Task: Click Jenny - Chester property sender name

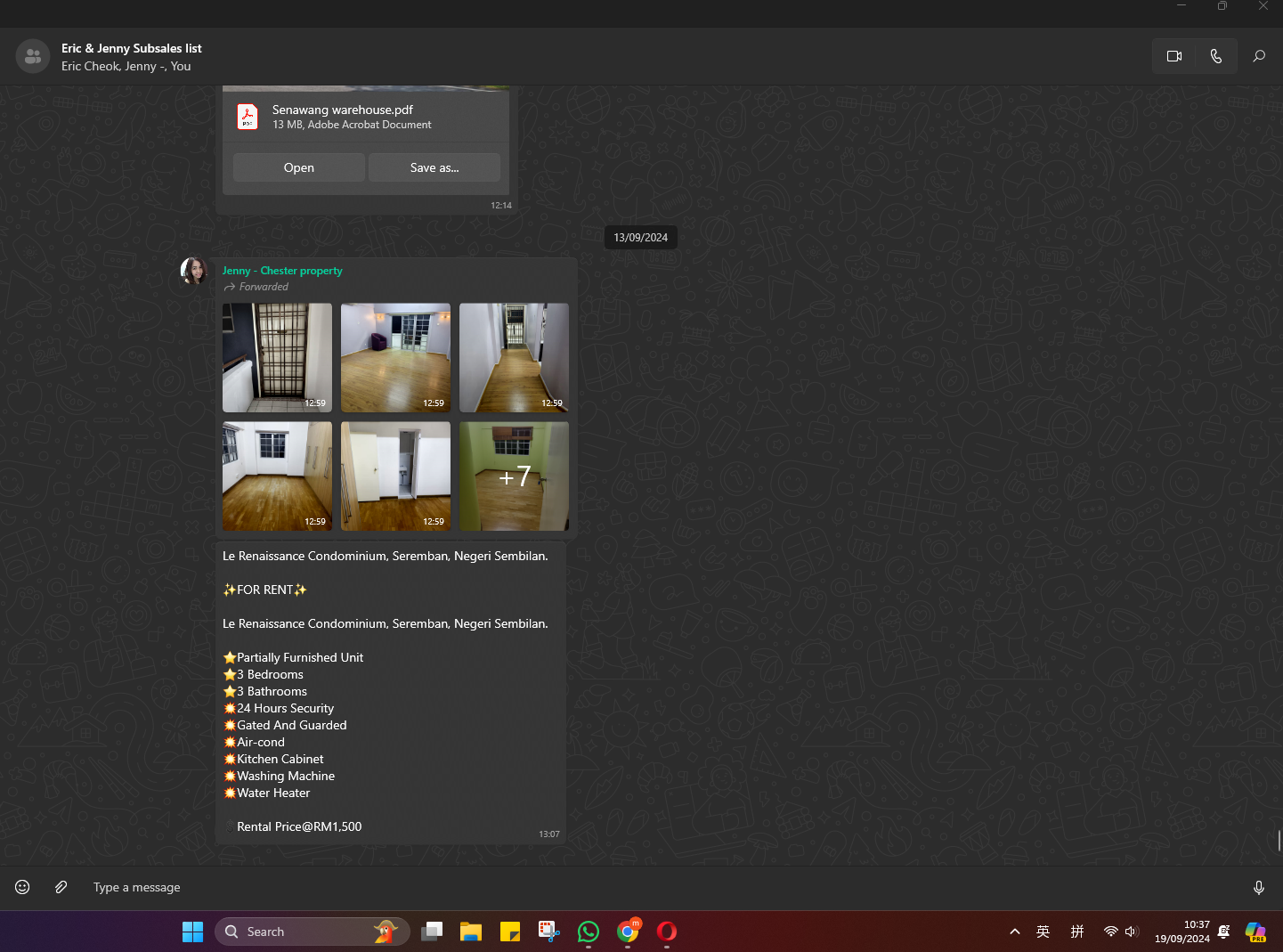Action: coord(282,271)
